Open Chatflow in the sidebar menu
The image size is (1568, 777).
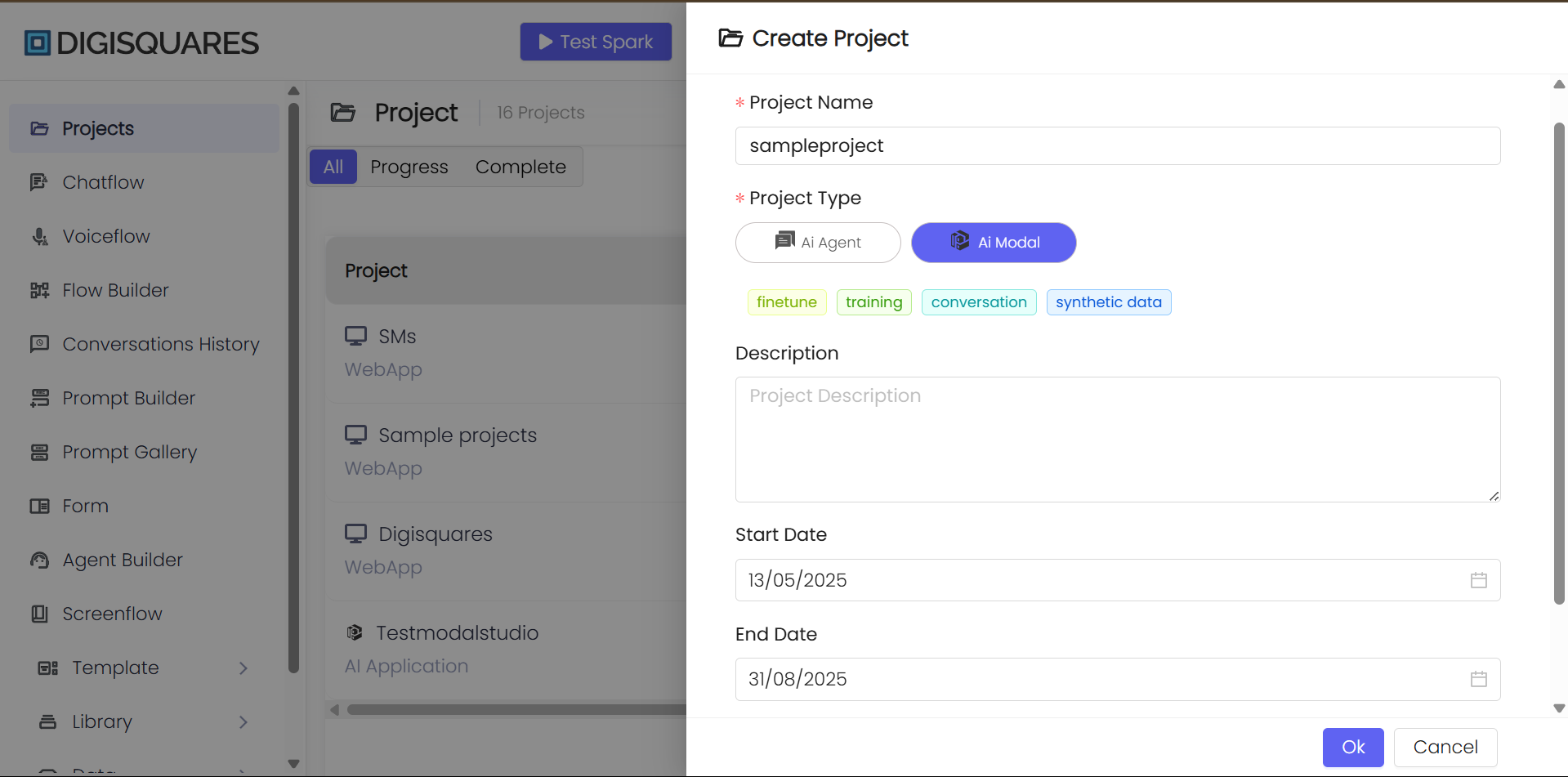click(x=144, y=182)
